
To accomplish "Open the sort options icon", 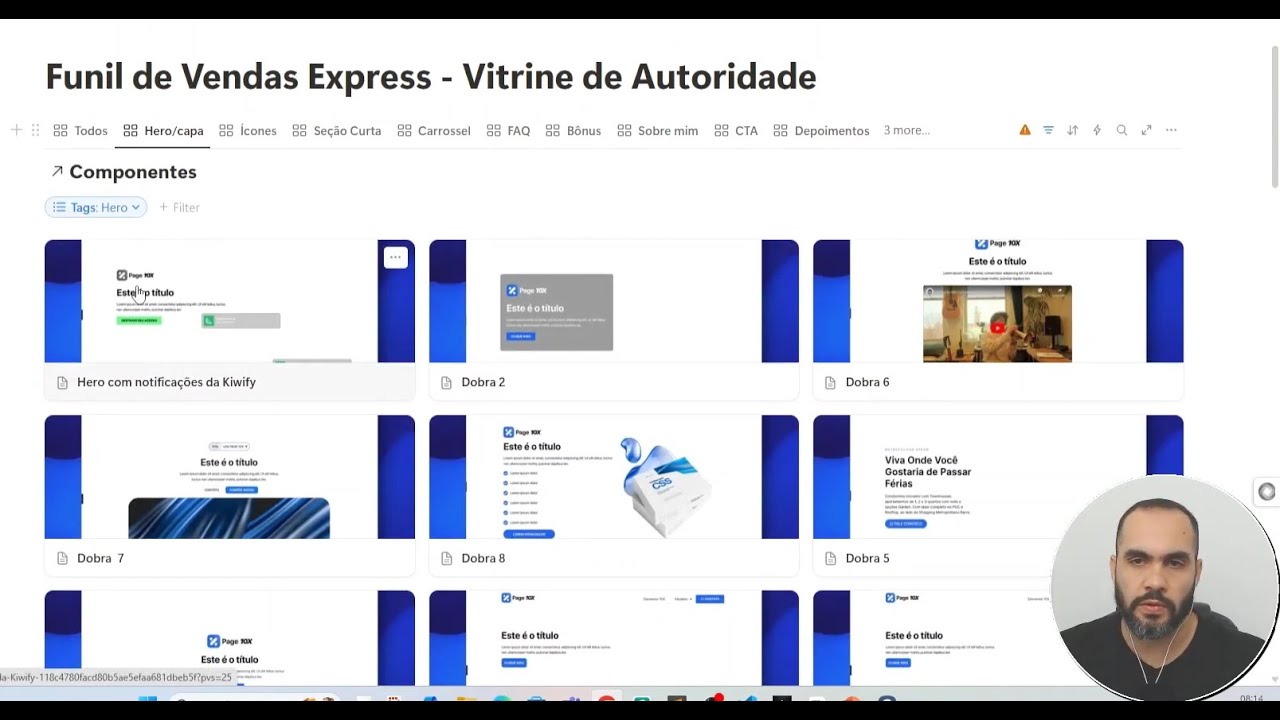I will coord(1072,130).
